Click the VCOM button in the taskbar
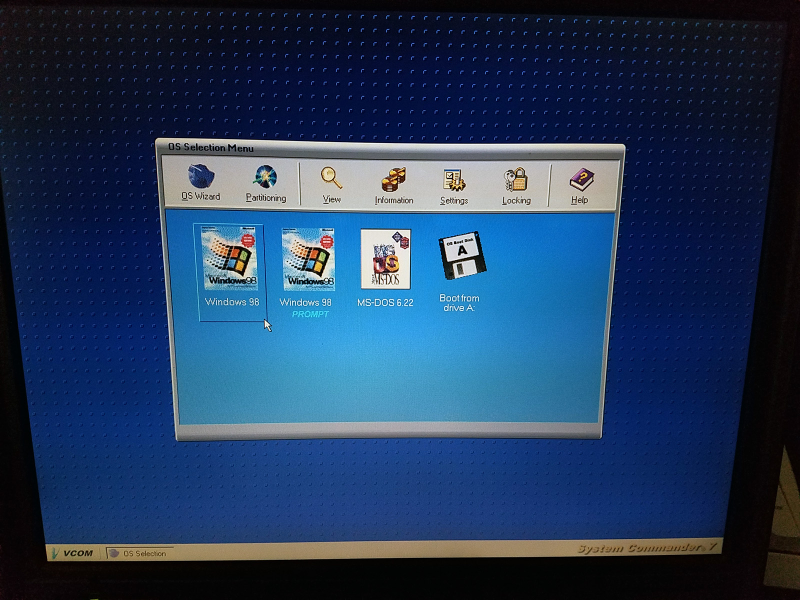The height and width of the screenshot is (600, 800). coord(73,553)
